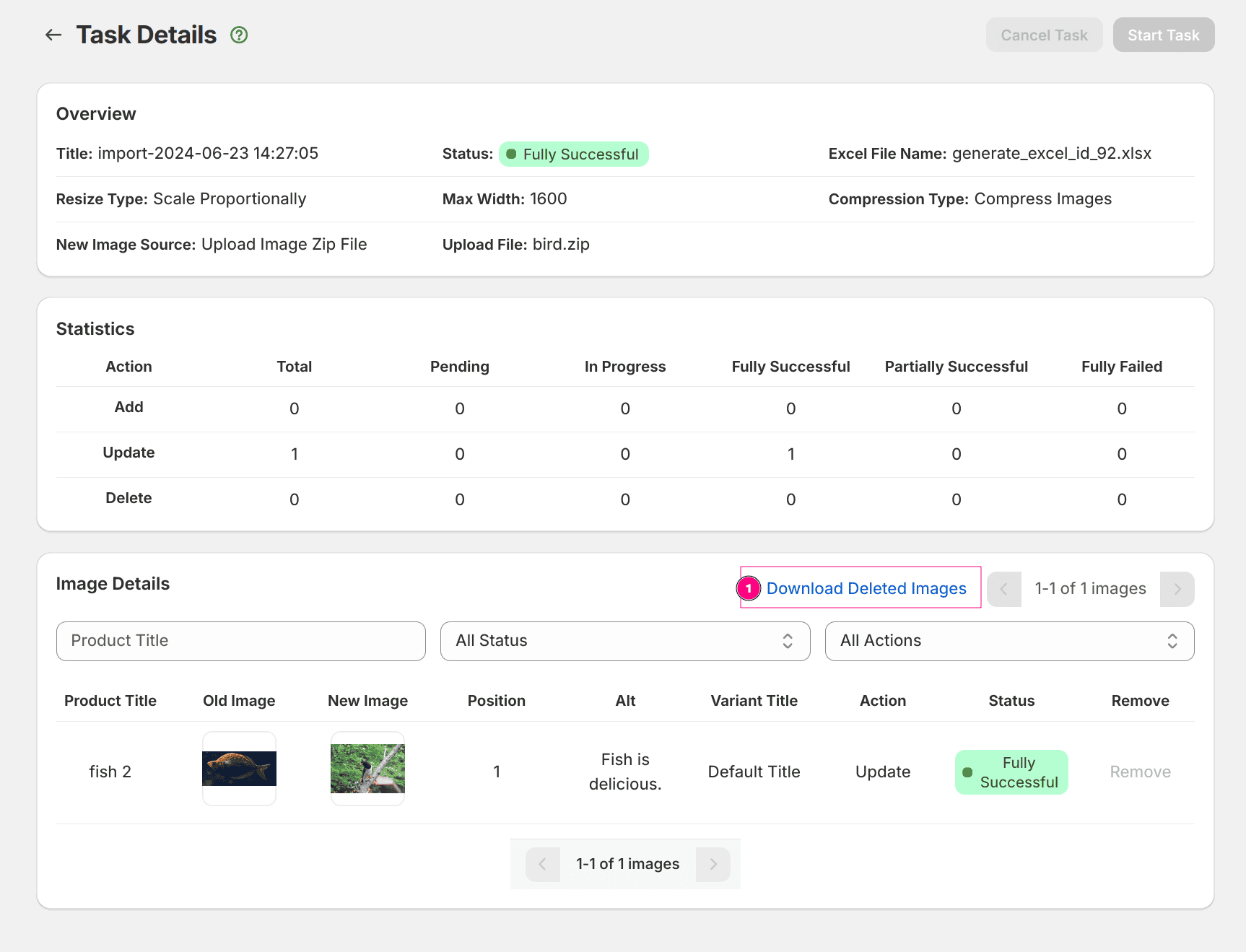Click next arrow in bottom pagination
1246x952 pixels.
tap(713, 864)
